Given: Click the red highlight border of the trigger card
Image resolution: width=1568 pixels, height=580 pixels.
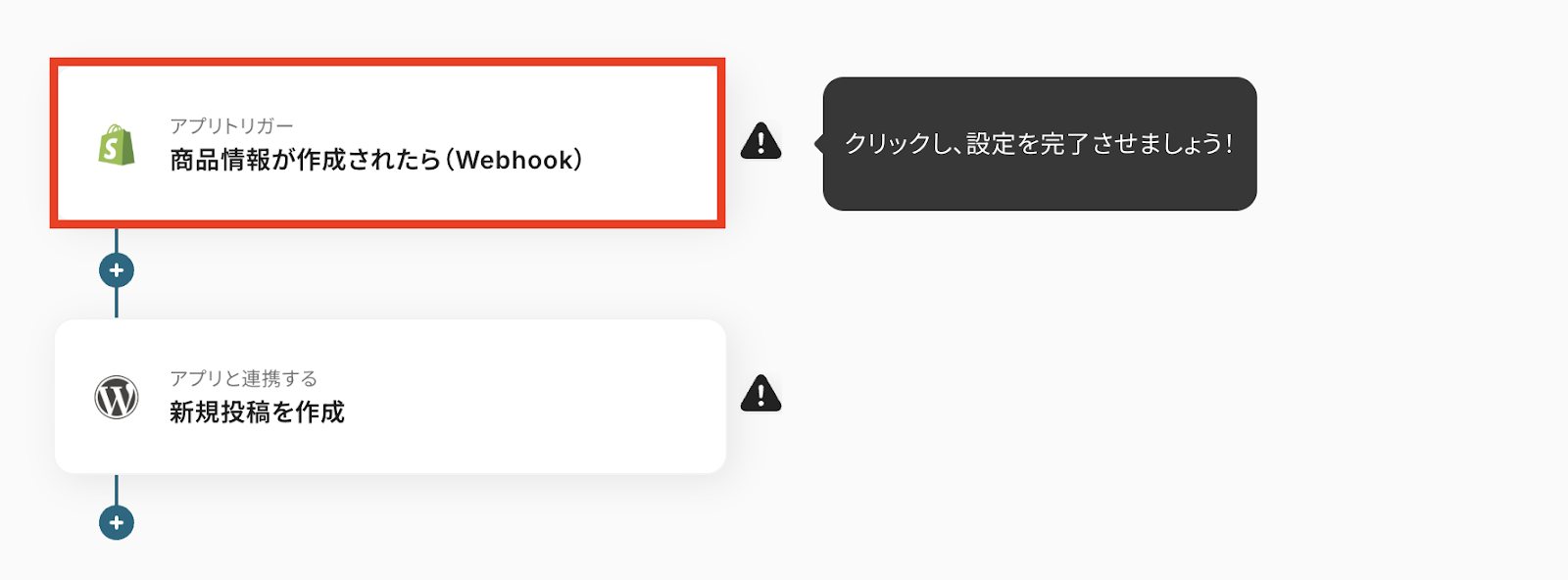Looking at the screenshot, I should pos(387,62).
